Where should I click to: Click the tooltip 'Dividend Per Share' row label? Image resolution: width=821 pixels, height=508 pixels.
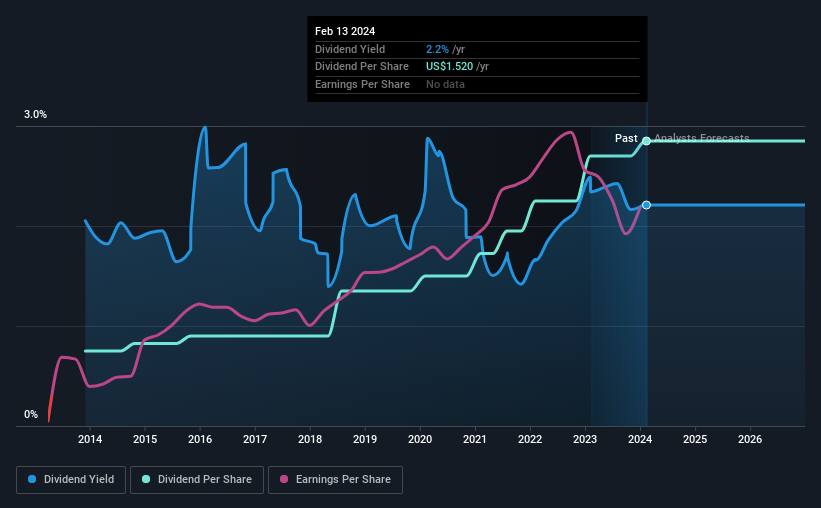362,67
